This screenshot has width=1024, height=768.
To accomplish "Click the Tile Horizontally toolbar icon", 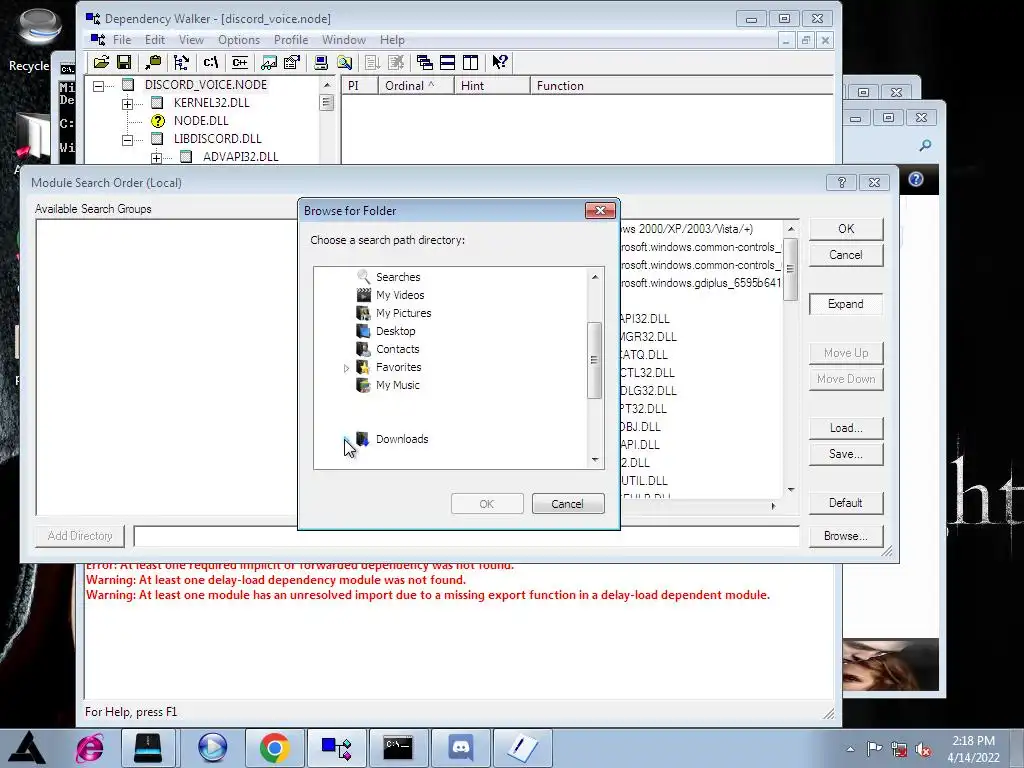I will [447, 63].
